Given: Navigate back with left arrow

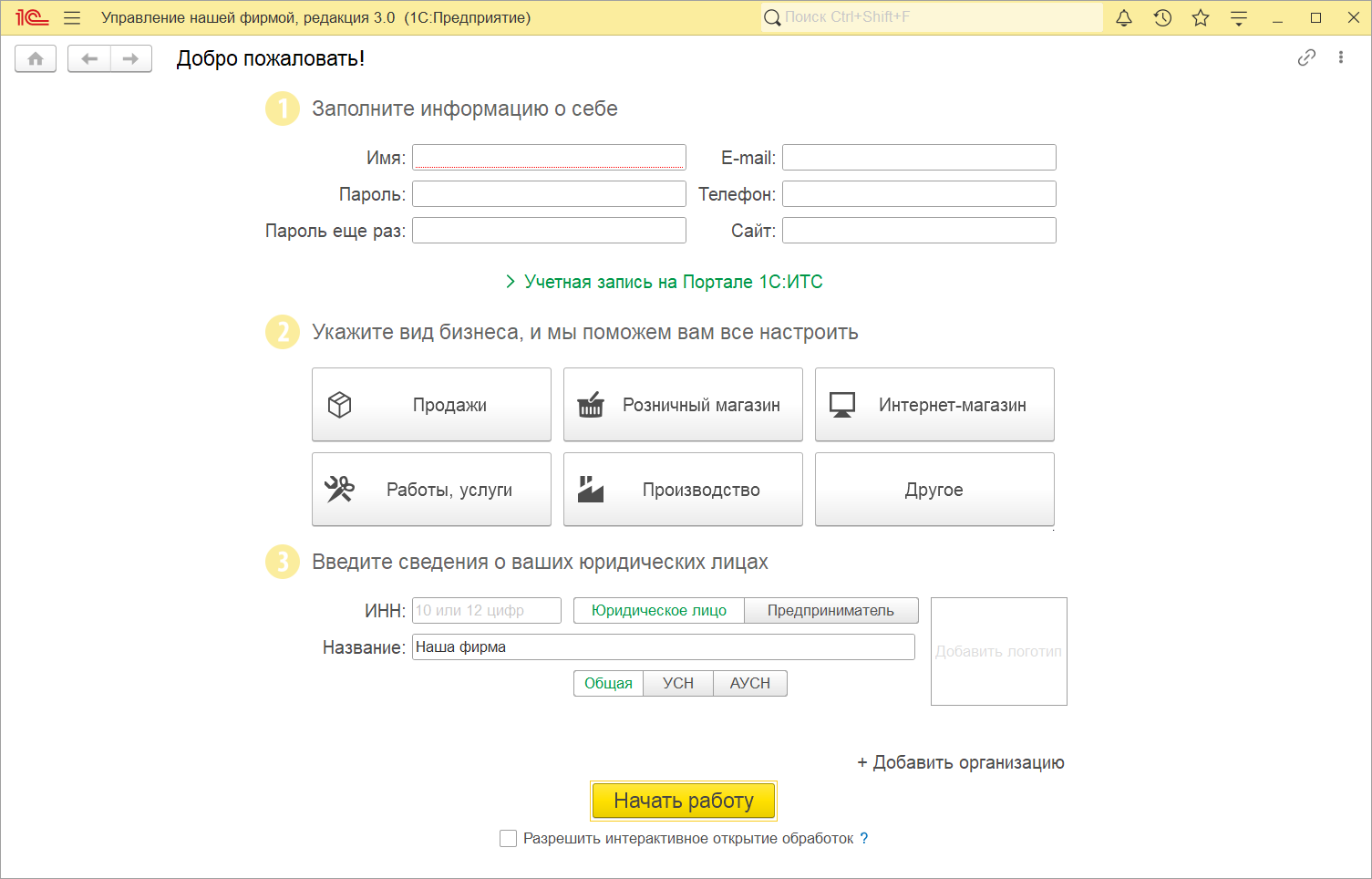Looking at the screenshot, I should tap(89, 58).
